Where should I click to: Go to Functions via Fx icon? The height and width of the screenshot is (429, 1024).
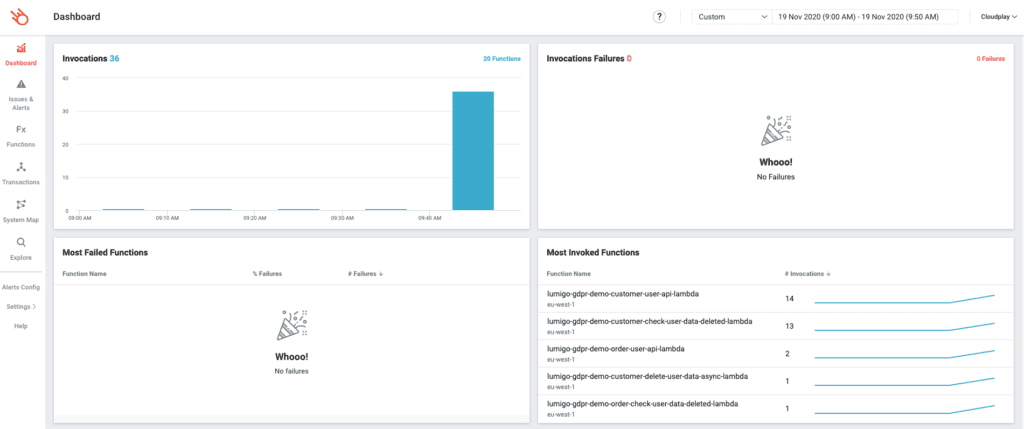(x=21, y=129)
